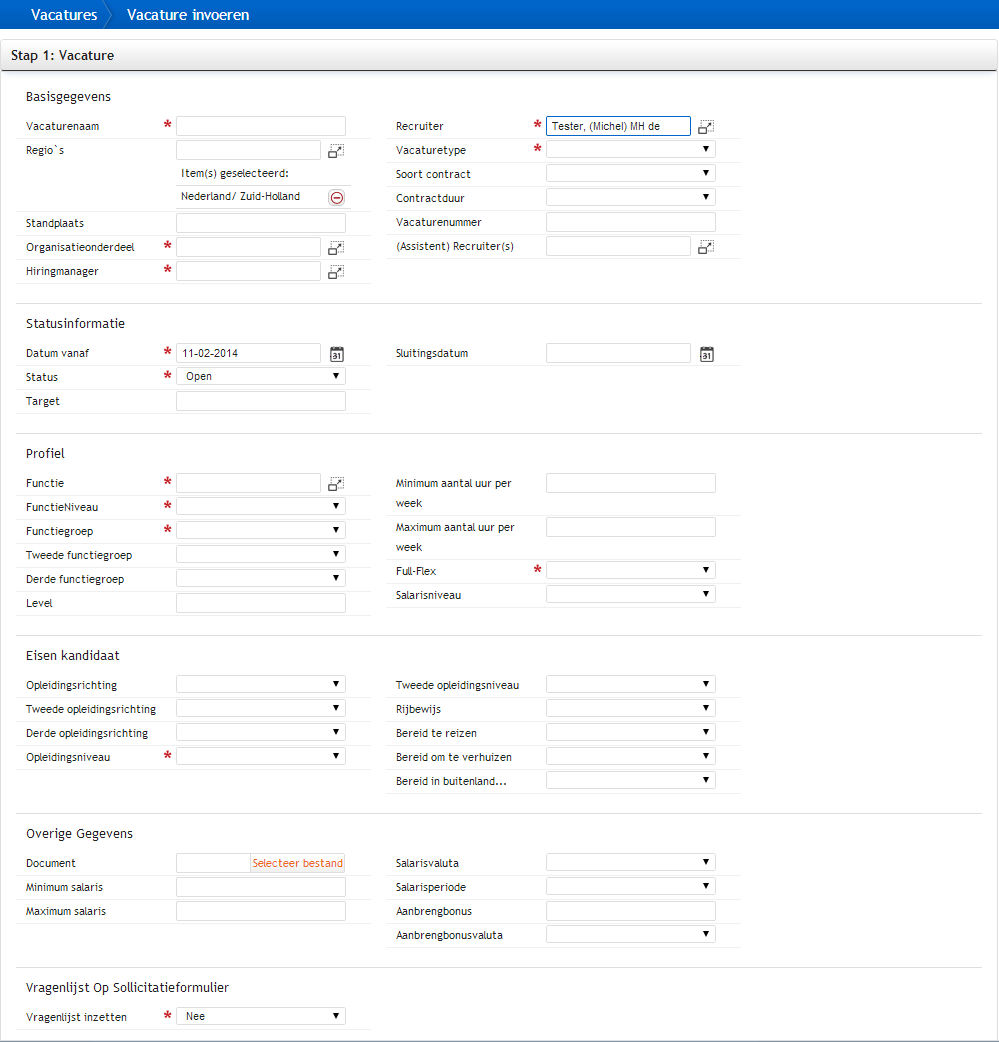The height and width of the screenshot is (1042, 999).
Task: Focus the Organisatieonderdeel input field
Action: (x=249, y=247)
